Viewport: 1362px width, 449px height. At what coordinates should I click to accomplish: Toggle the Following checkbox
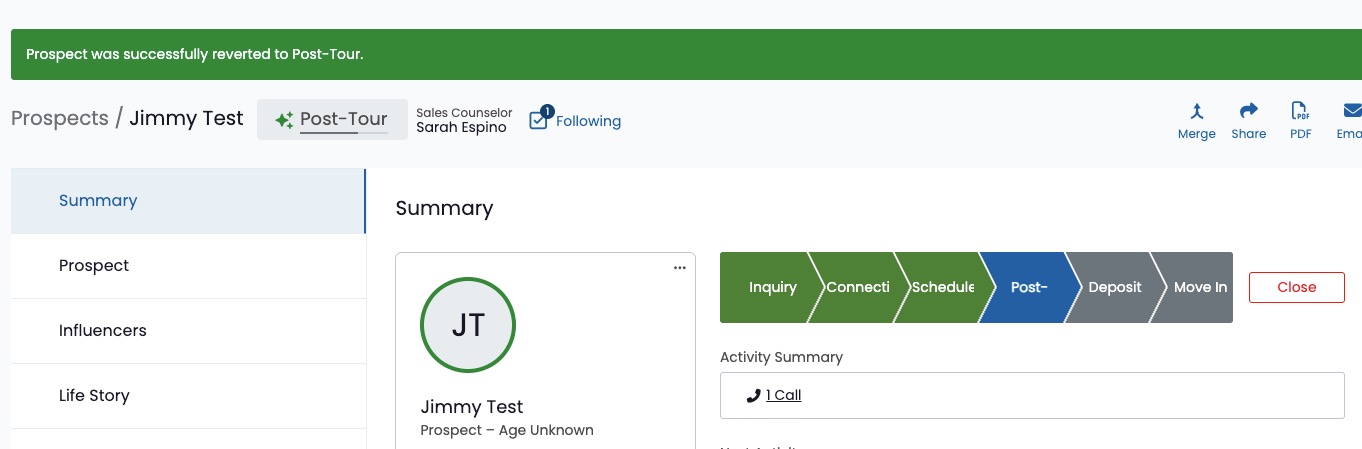539,120
